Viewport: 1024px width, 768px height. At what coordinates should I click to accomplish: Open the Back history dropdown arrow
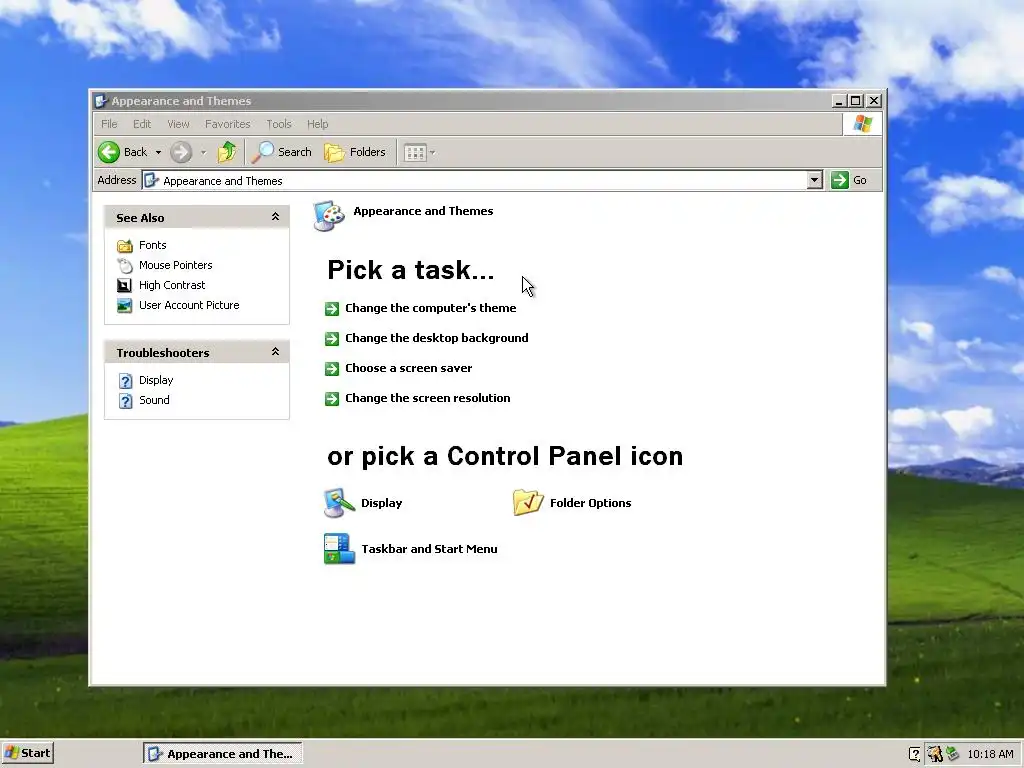pos(158,152)
